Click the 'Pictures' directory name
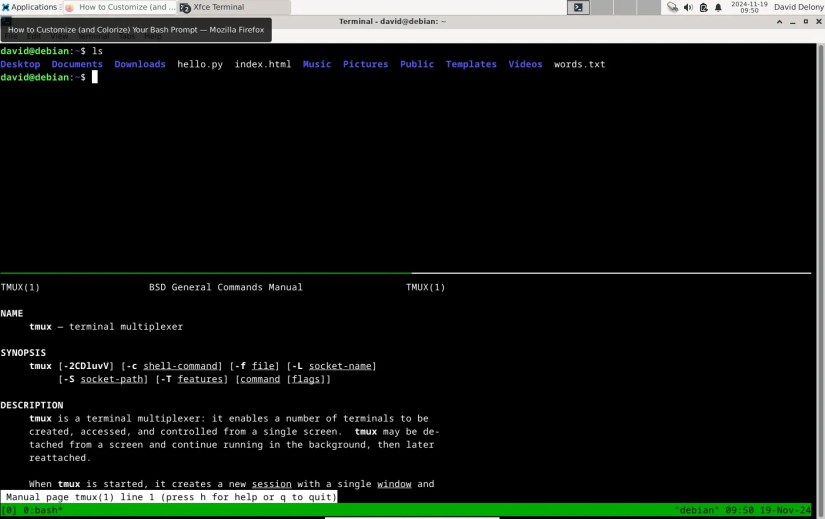825x519 pixels. coord(365,64)
